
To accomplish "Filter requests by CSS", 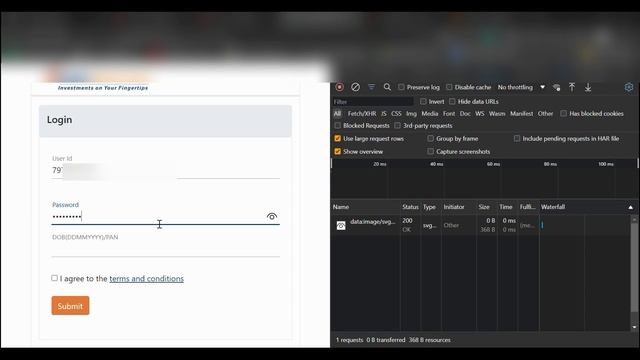I will click(x=396, y=113).
